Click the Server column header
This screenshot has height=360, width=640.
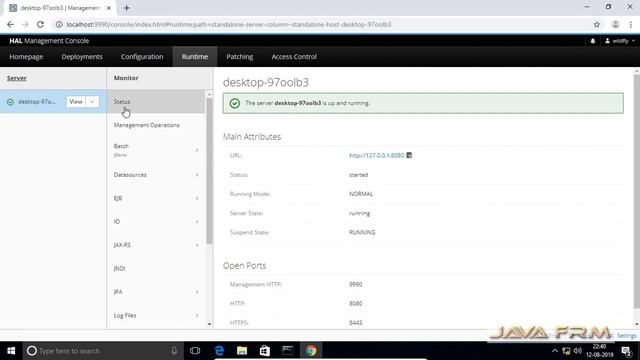point(17,78)
